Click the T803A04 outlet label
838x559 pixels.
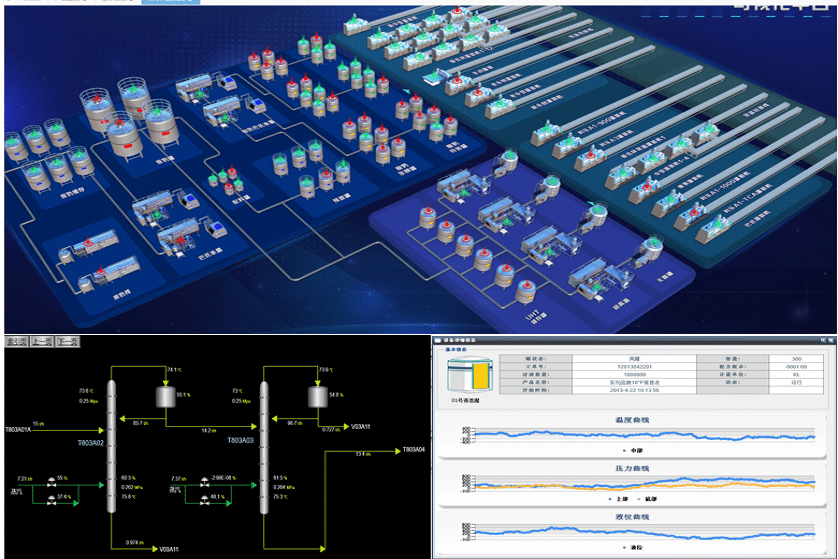413,450
